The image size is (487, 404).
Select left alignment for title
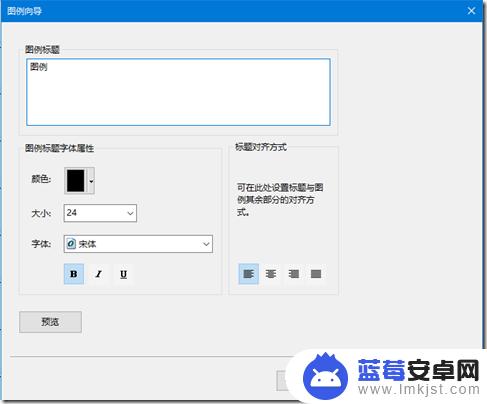pos(249,274)
